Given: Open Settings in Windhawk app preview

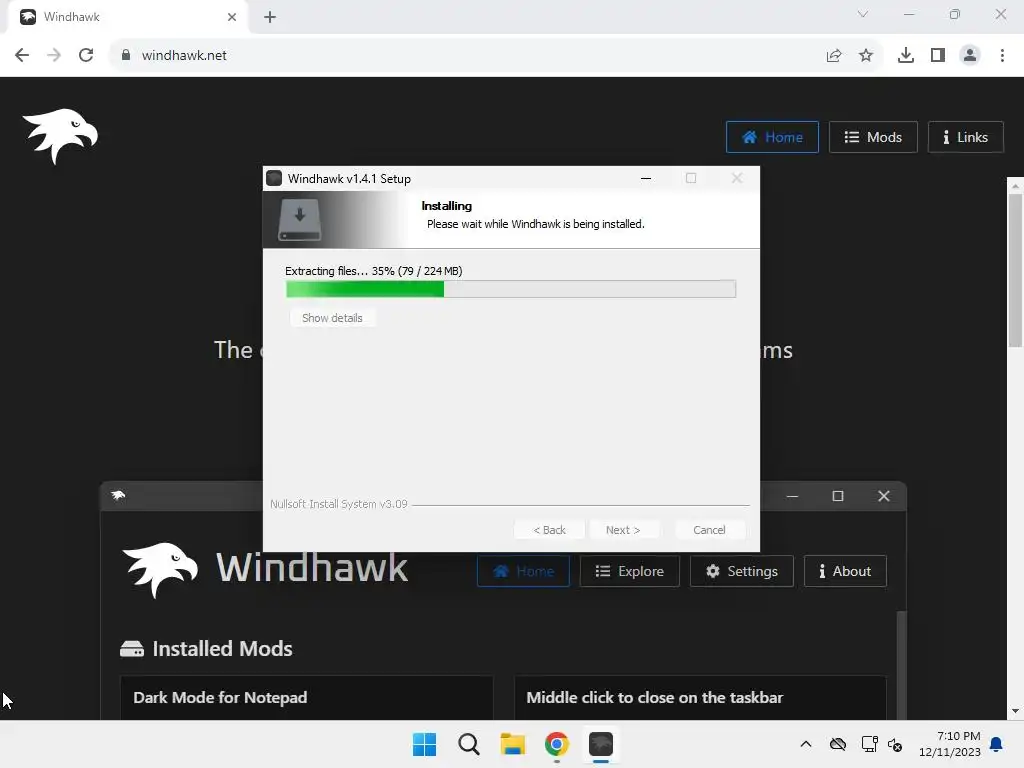Looking at the screenshot, I should [742, 571].
